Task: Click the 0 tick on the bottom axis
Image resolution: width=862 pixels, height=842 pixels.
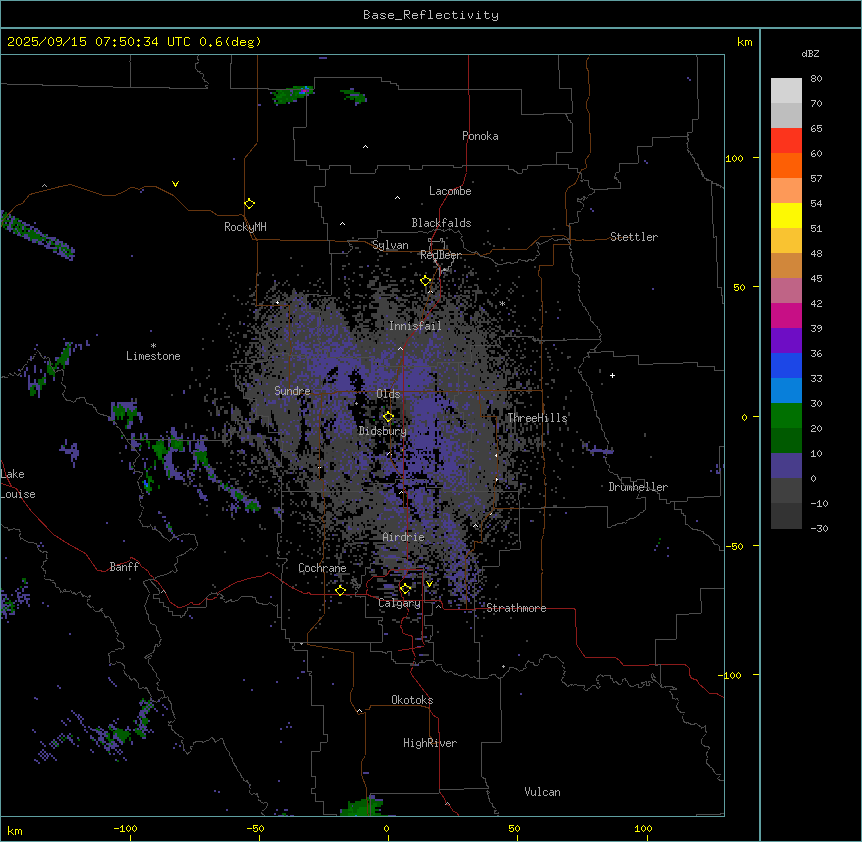Action: click(386, 828)
